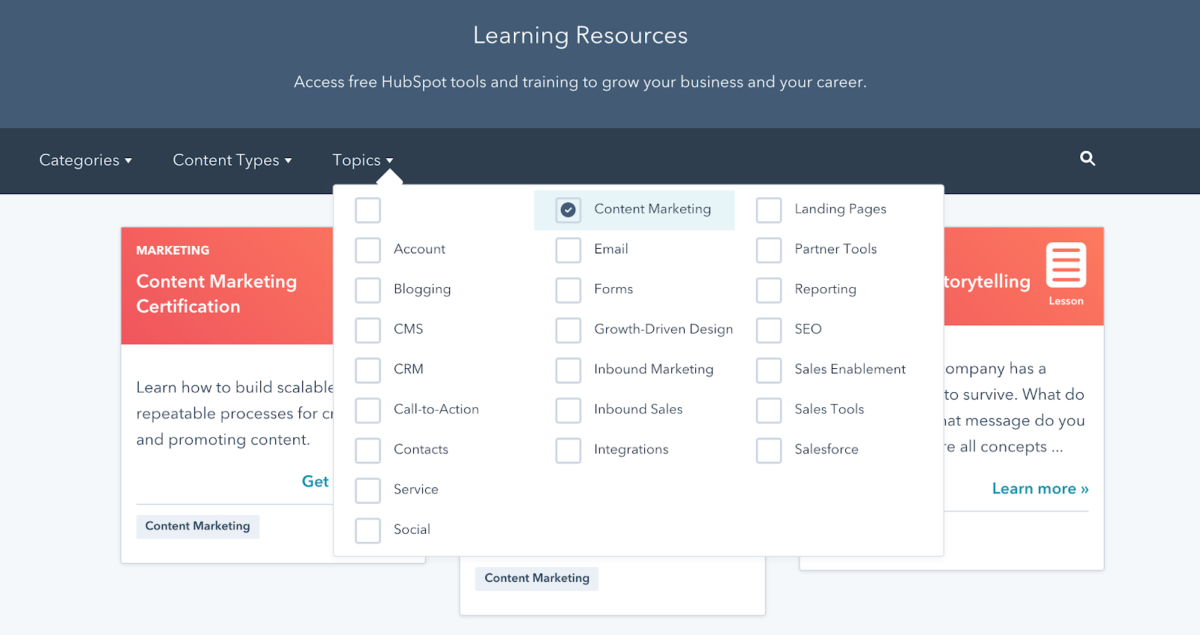Enable the Social topic filter

368,530
